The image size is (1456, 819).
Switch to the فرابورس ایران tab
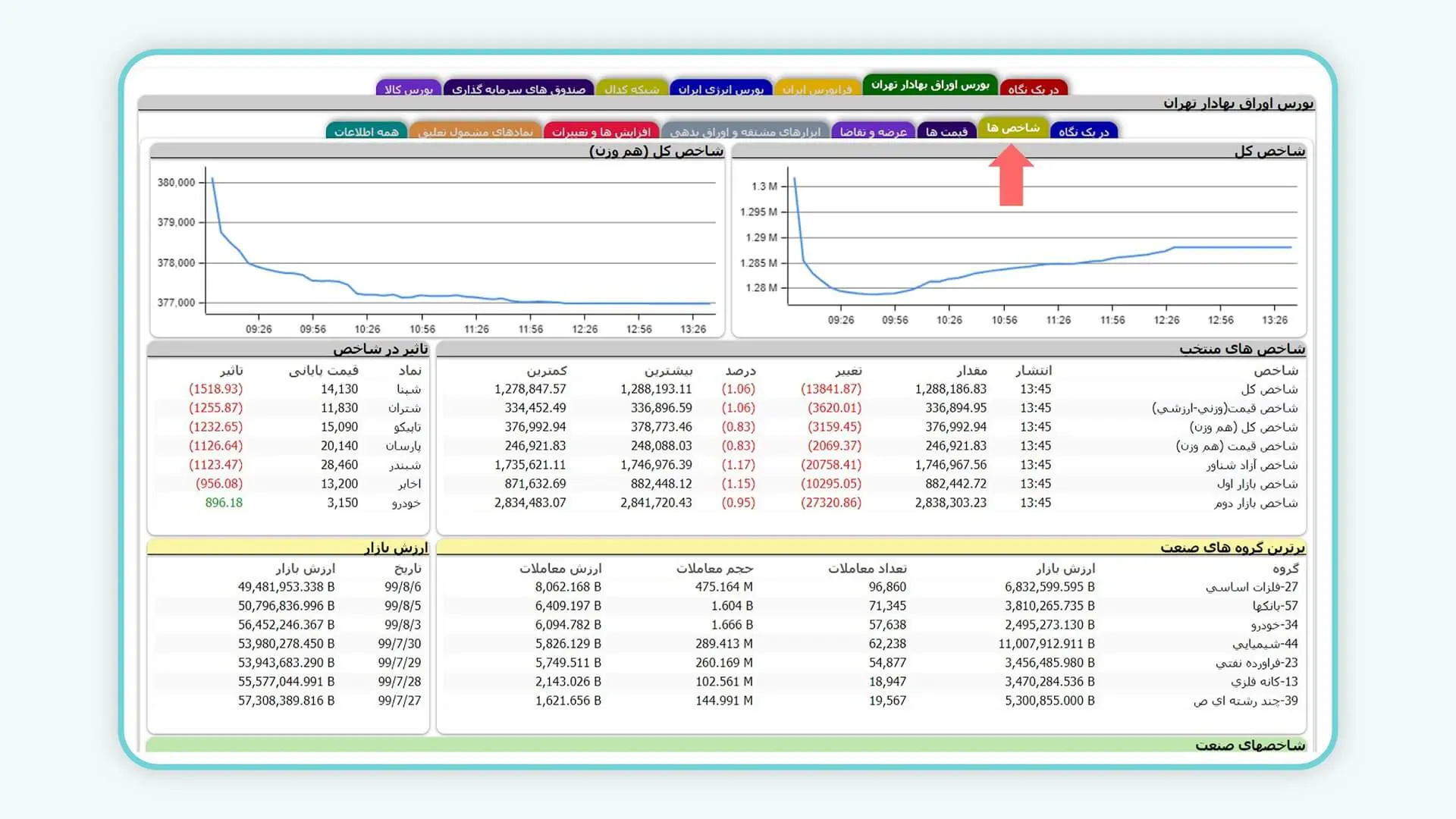[x=817, y=89]
